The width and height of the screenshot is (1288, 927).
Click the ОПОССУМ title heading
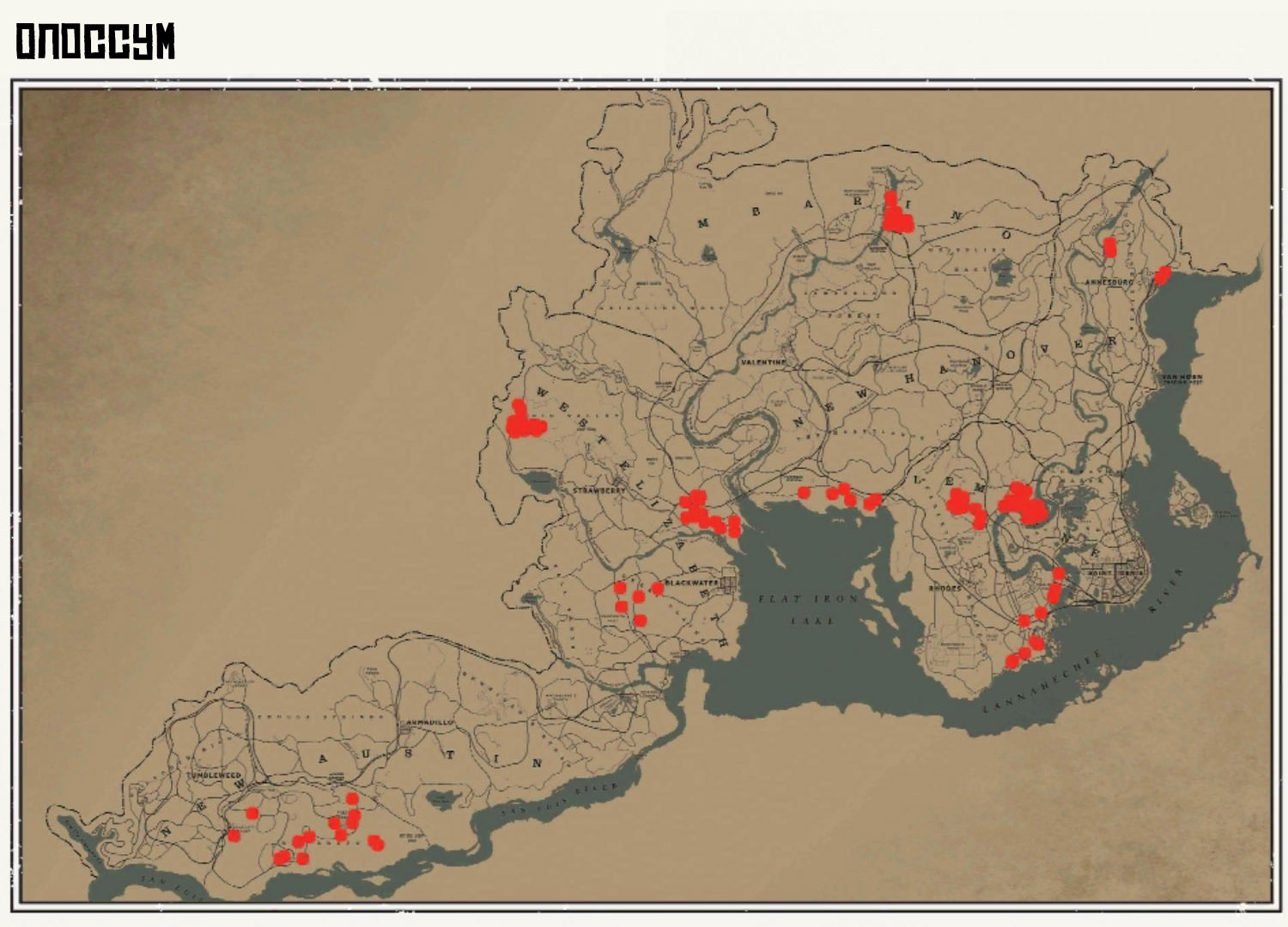click(95, 41)
